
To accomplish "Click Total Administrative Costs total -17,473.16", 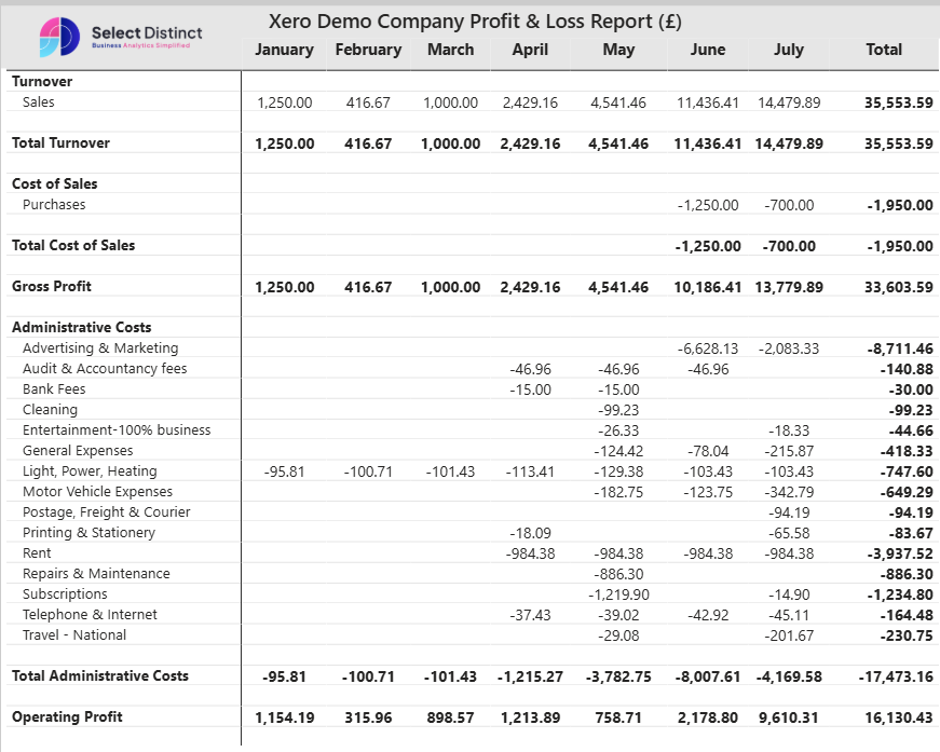I will [896, 677].
